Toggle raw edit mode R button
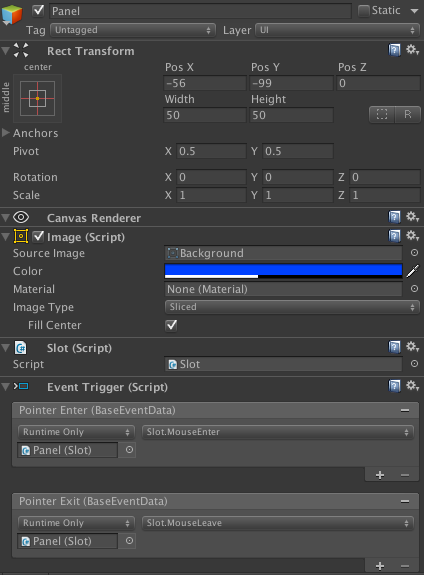The width and height of the screenshot is (424, 575). (x=408, y=115)
